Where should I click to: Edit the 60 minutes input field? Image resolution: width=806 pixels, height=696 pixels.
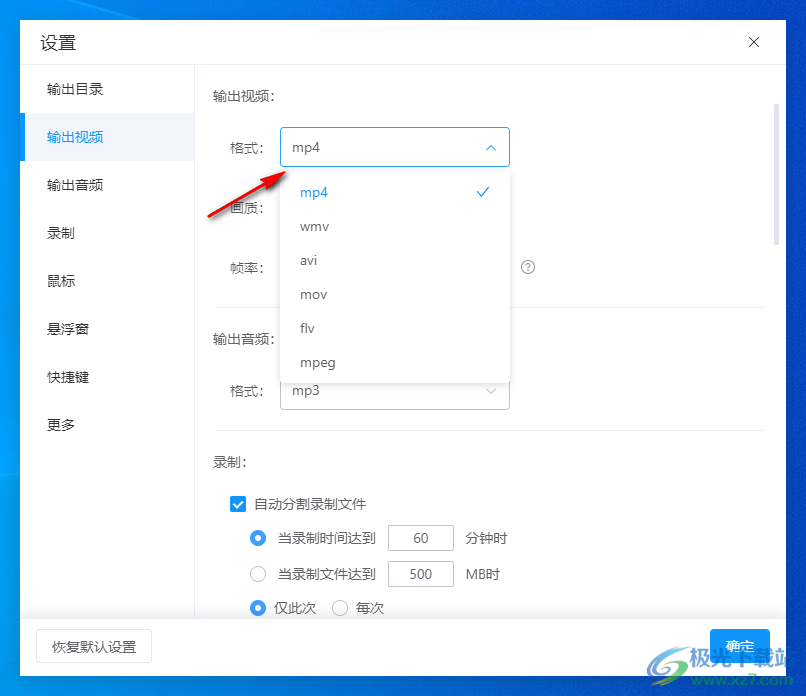click(x=421, y=538)
